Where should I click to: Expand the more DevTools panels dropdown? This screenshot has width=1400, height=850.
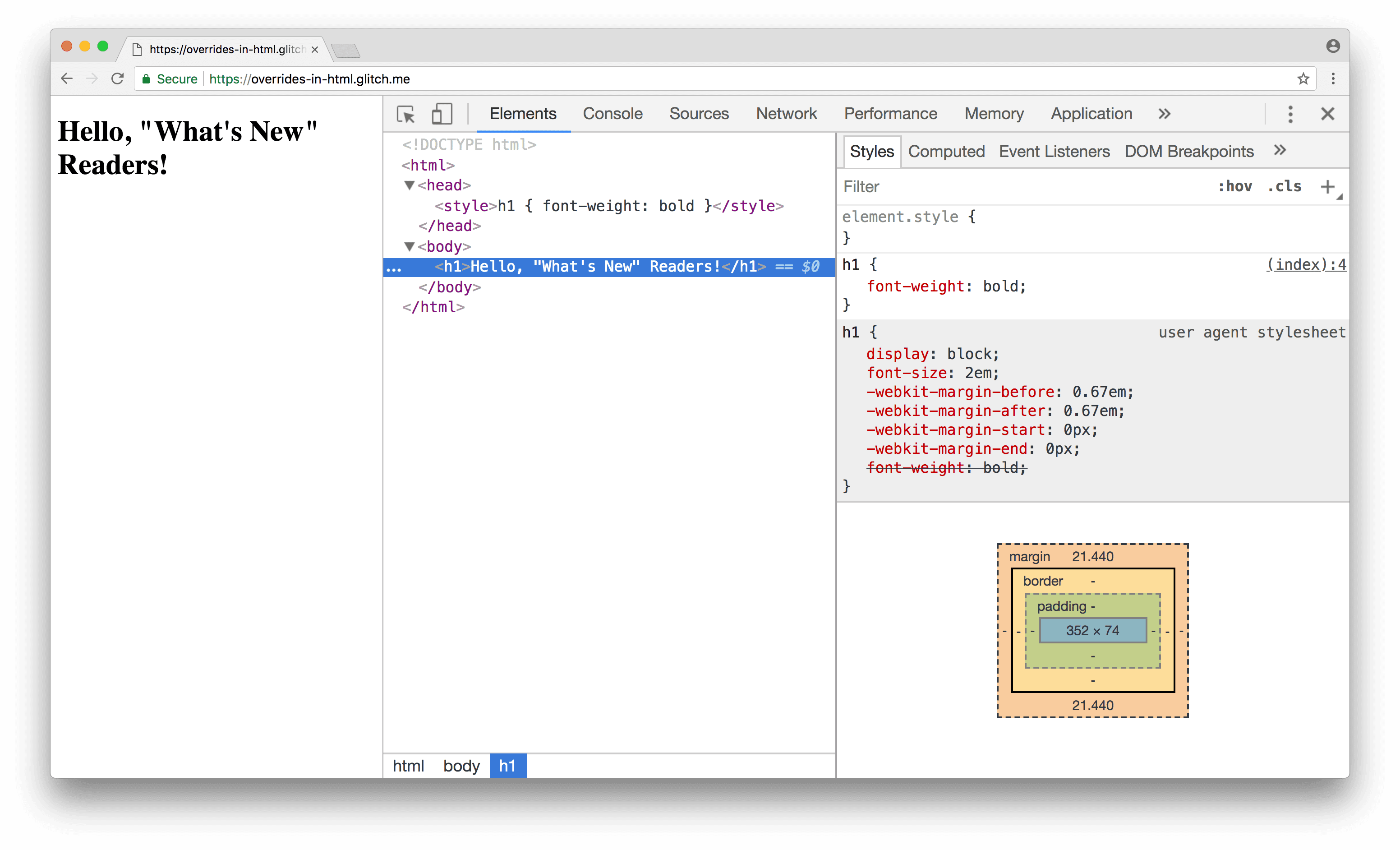[1164, 113]
